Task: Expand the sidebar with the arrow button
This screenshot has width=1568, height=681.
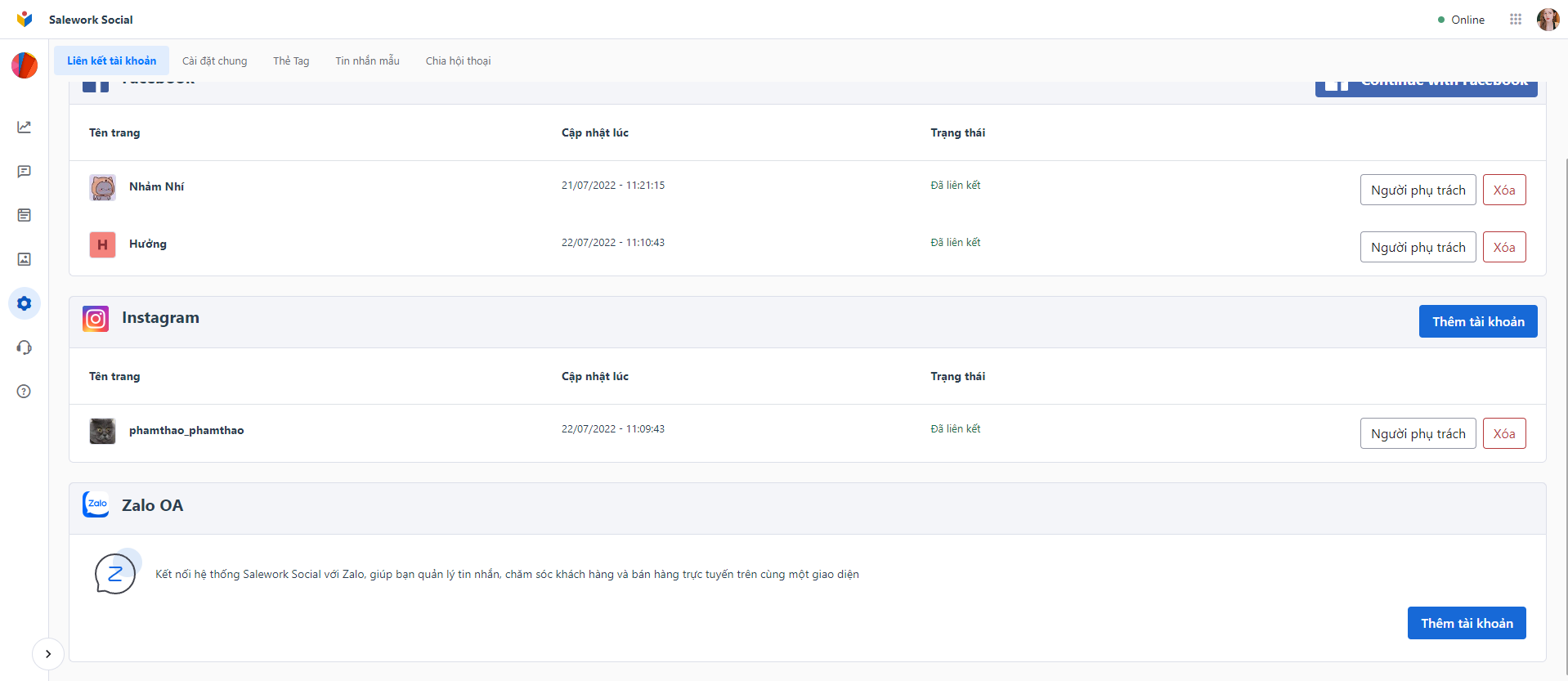Action: pos(48,654)
